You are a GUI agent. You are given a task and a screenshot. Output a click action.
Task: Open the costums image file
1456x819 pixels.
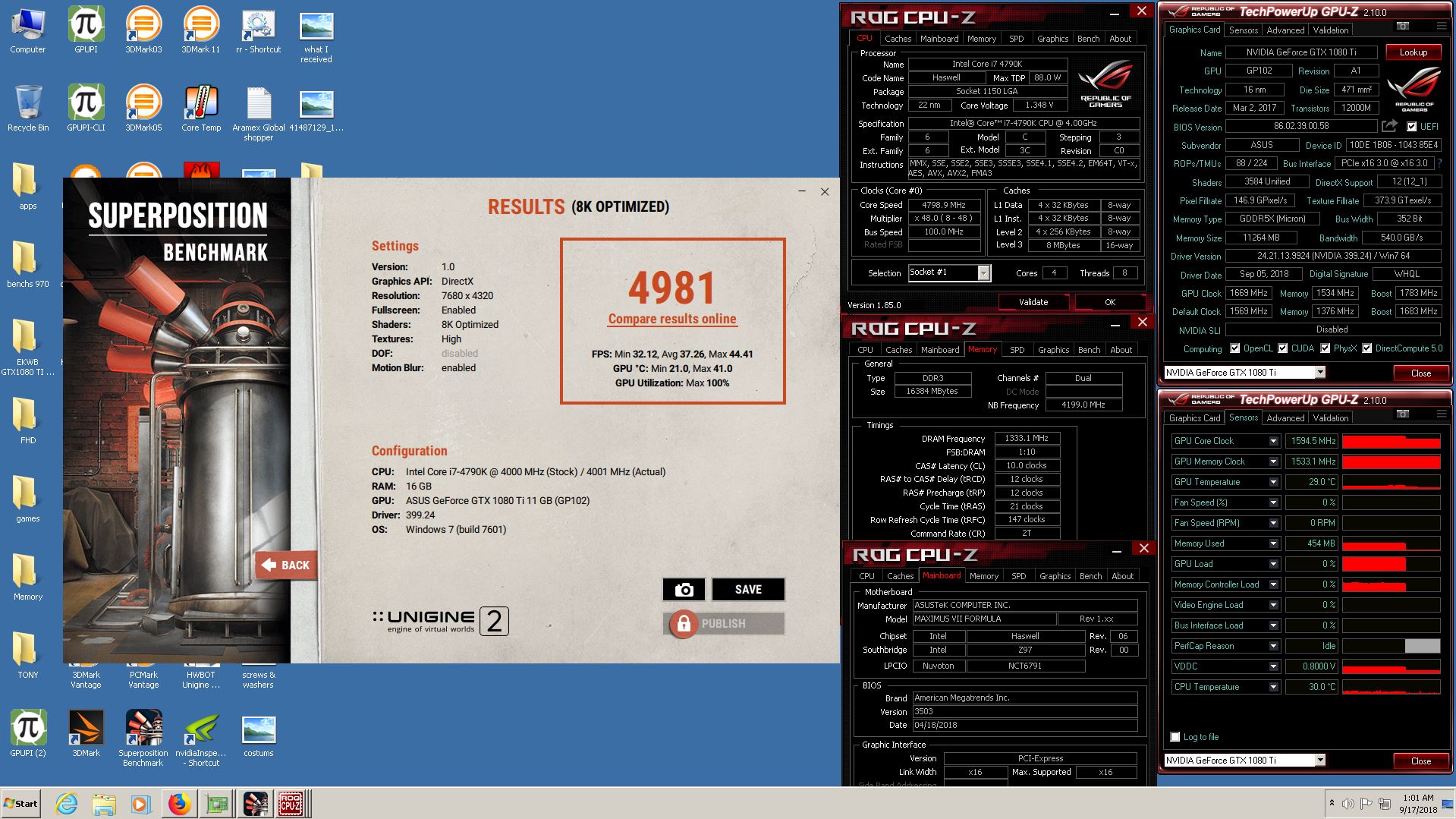click(258, 735)
